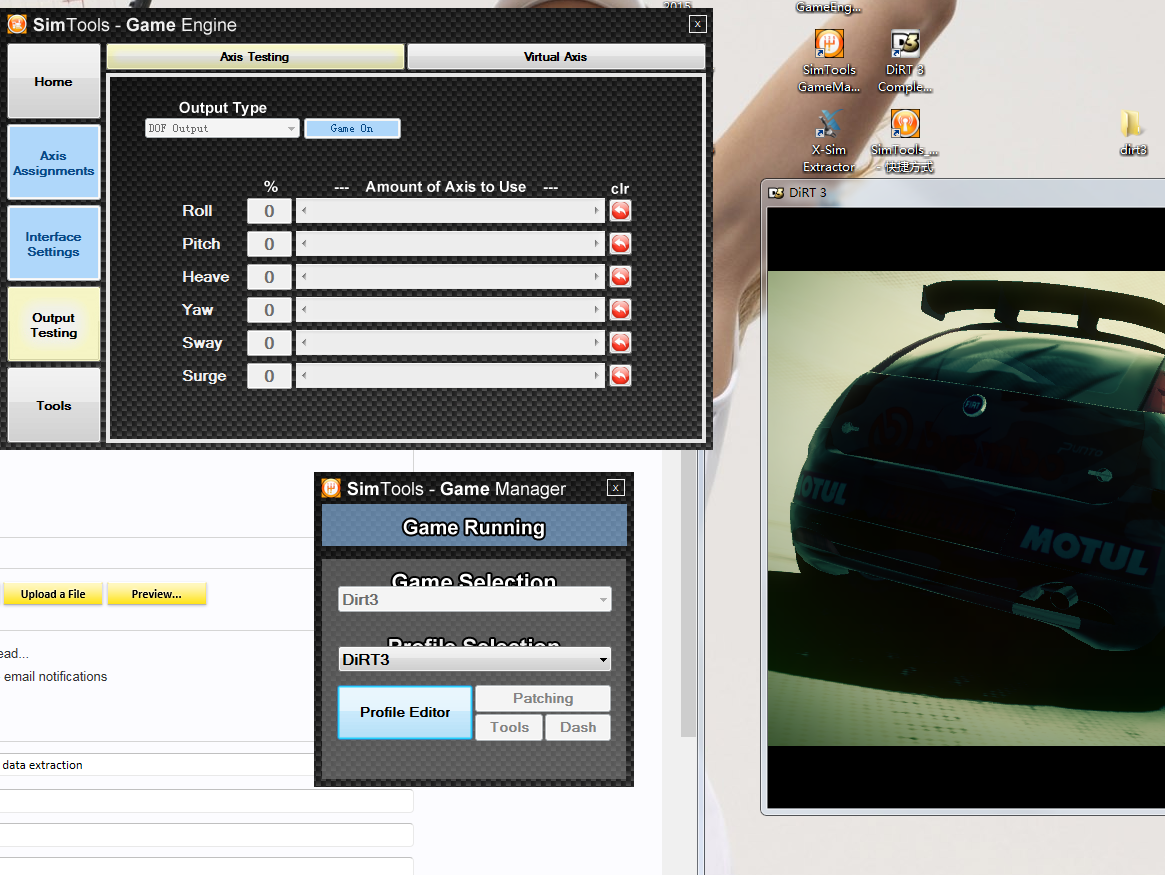This screenshot has height=875, width=1165.
Task: Clear the Yaw axis with red button
Action: click(620, 310)
